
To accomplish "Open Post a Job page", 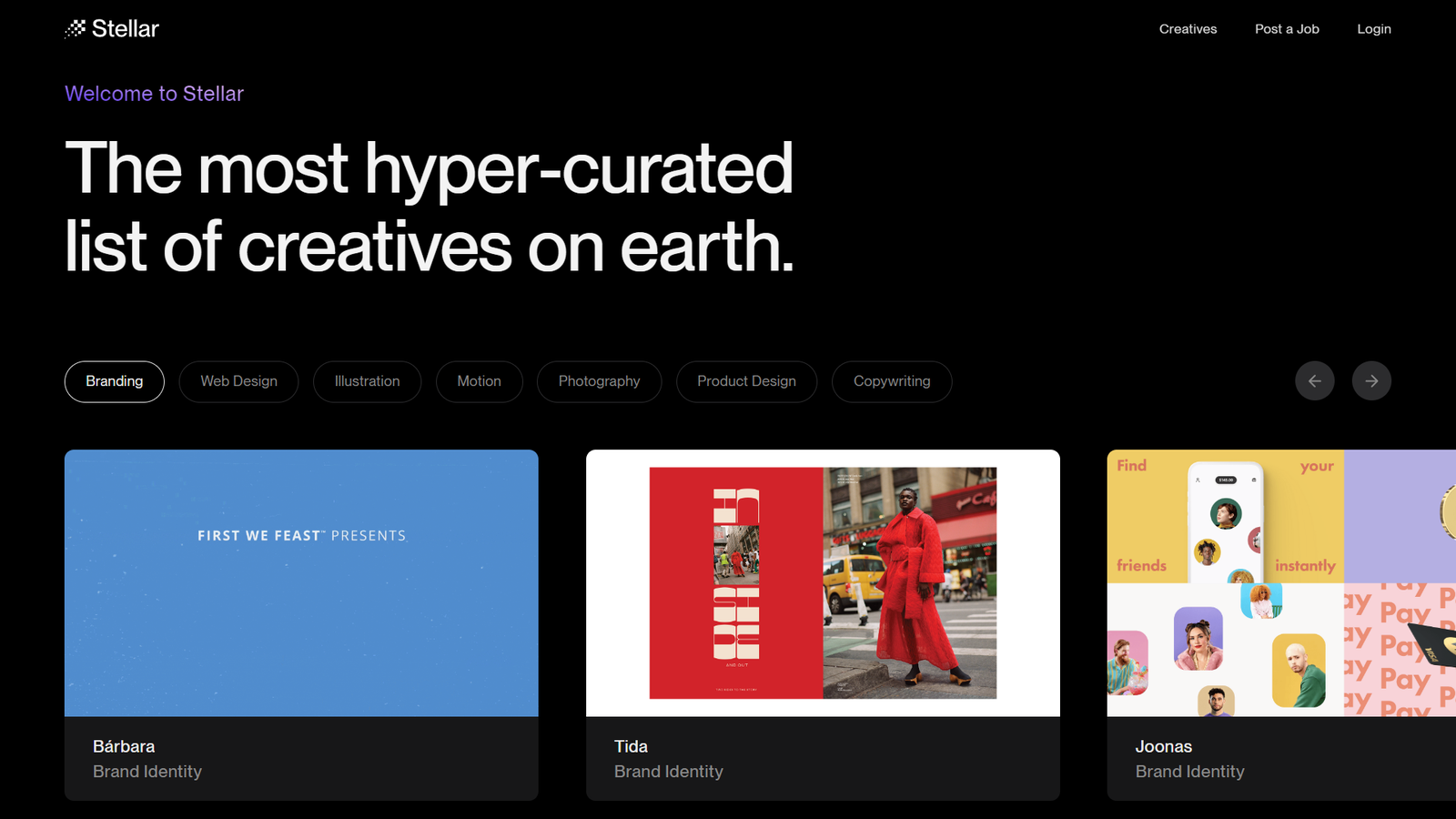I will [1287, 29].
